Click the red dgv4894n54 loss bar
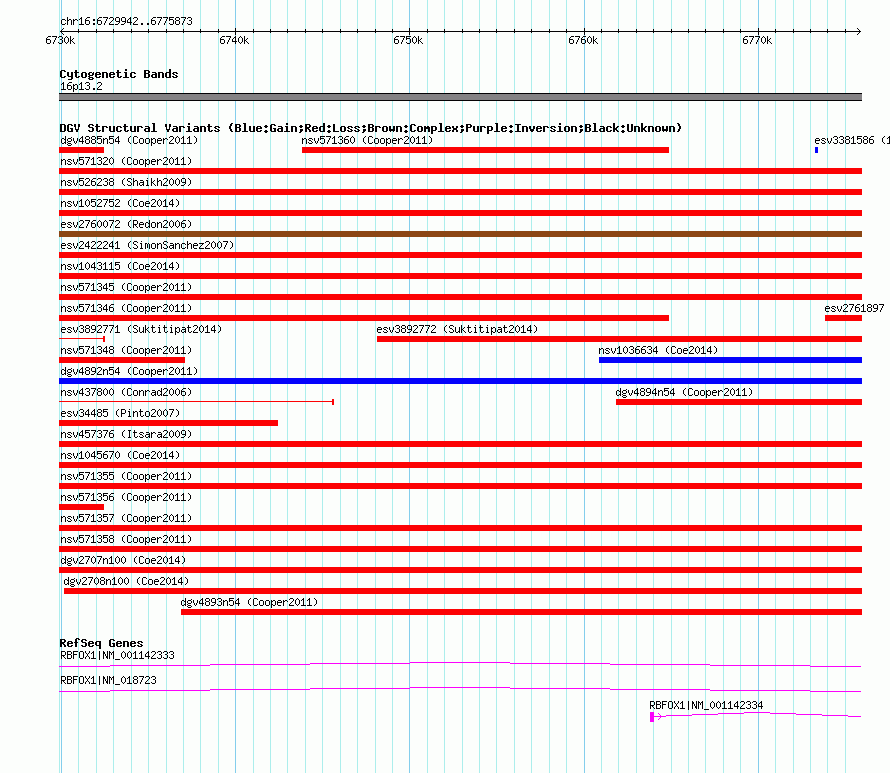890x773 pixels. click(x=739, y=402)
